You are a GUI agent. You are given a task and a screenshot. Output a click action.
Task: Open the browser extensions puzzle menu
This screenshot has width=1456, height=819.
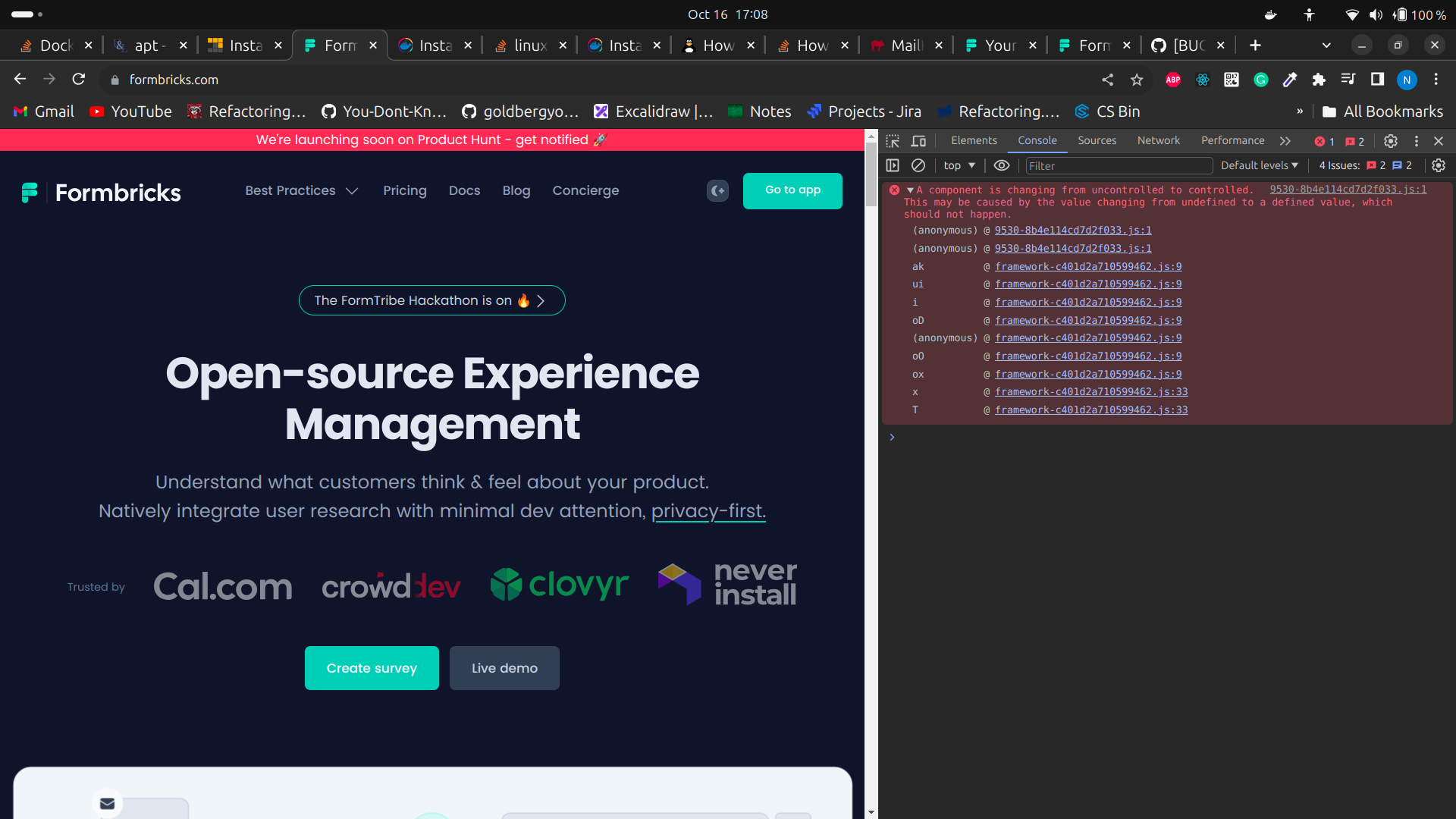[x=1319, y=80]
